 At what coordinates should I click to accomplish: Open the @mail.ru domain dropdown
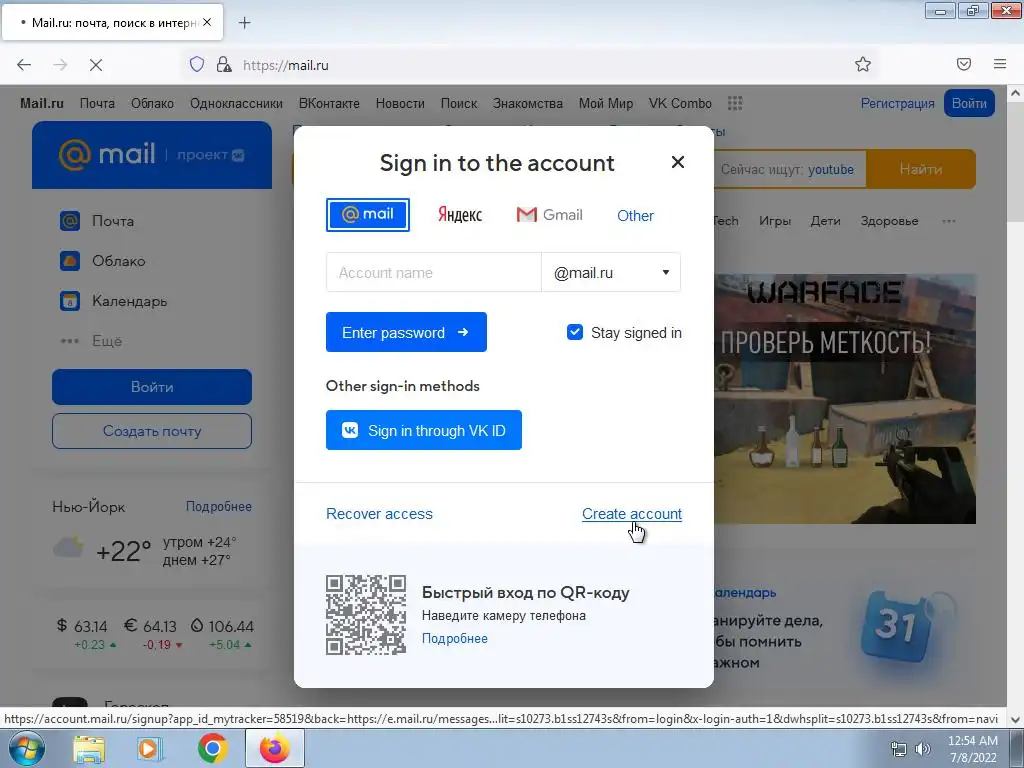(611, 272)
